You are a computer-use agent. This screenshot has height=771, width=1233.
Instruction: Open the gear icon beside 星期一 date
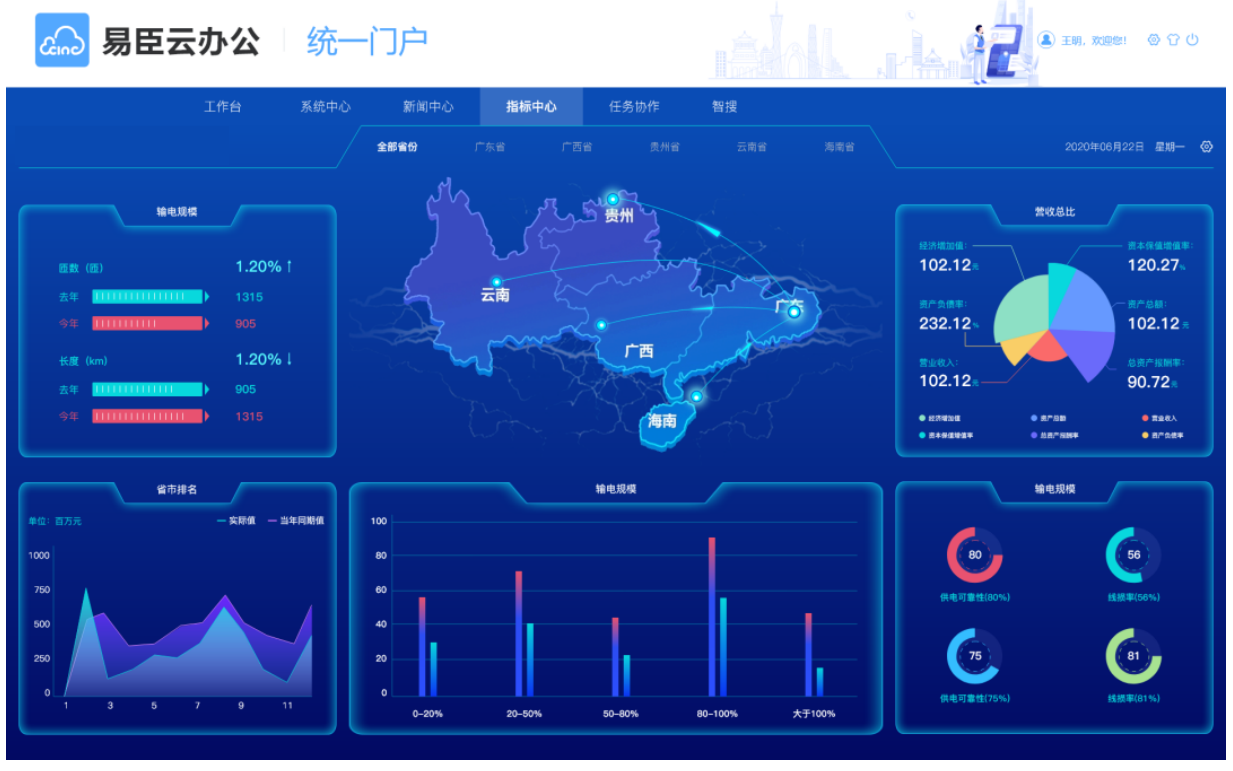(x=1206, y=147)
